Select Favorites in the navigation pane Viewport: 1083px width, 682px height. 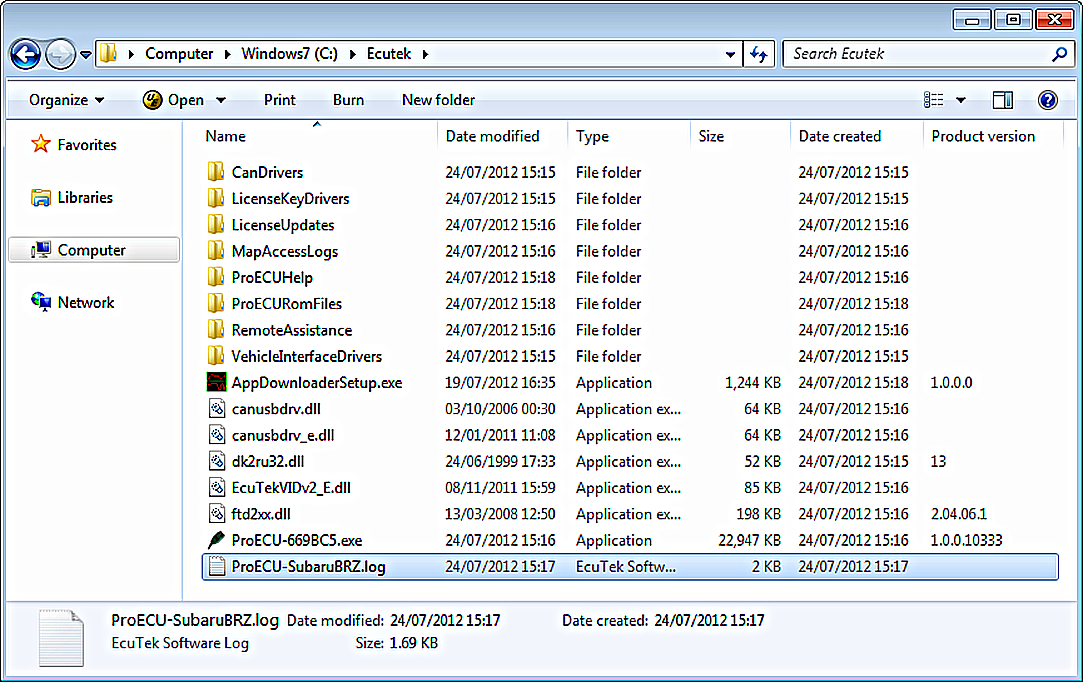tap(86, 145)
